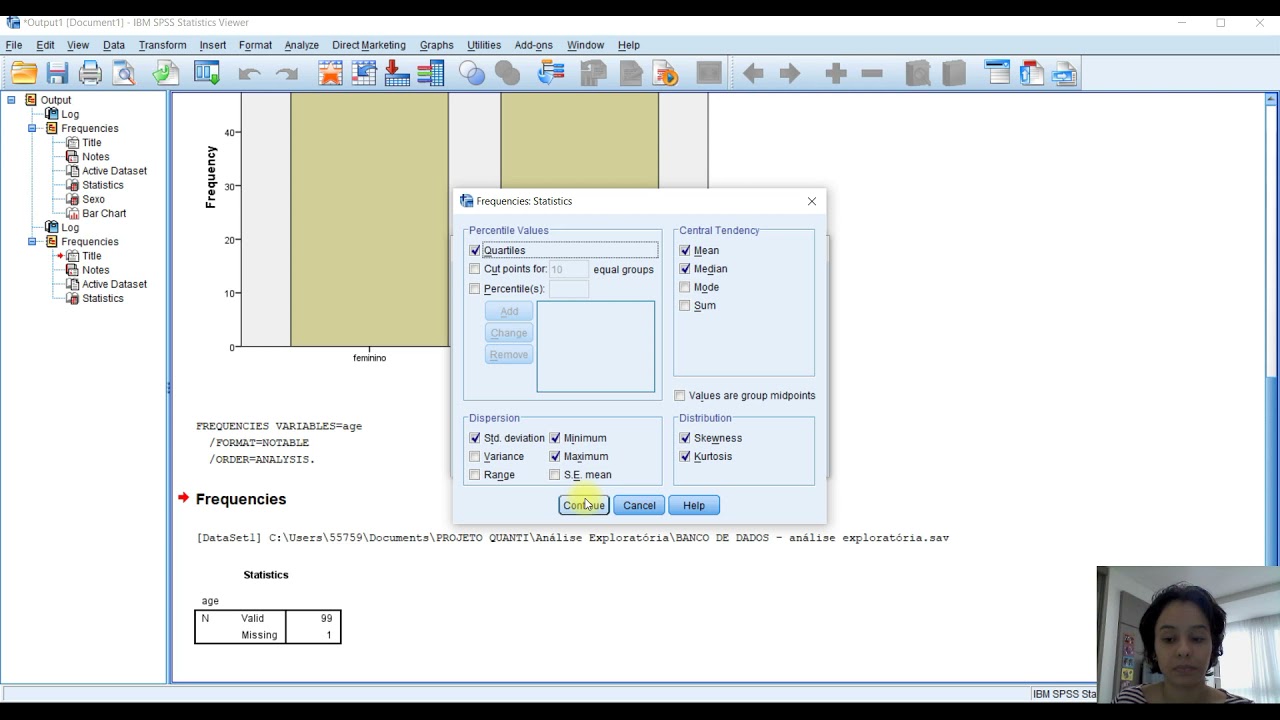Enable the Mode checkbox
This screenshot has height=720, width=1280.
click(685, 287)
